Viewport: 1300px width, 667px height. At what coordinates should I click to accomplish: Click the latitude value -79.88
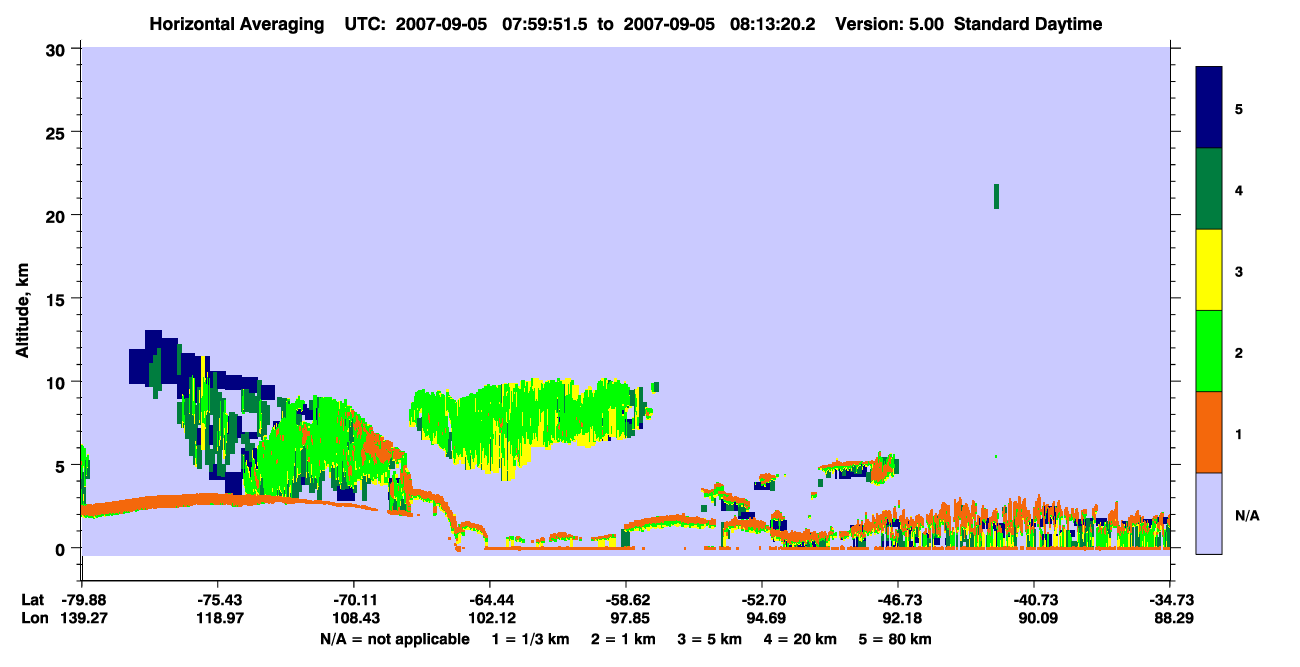tap(82, 599)
